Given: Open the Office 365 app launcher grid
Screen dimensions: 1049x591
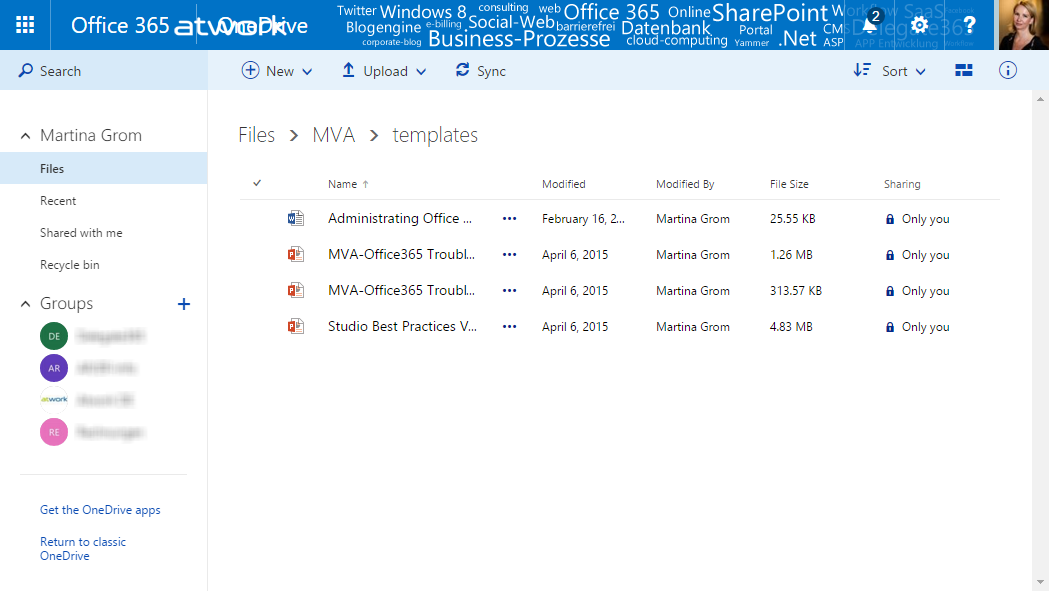Looking at the screenshot, I should (25, 25).
